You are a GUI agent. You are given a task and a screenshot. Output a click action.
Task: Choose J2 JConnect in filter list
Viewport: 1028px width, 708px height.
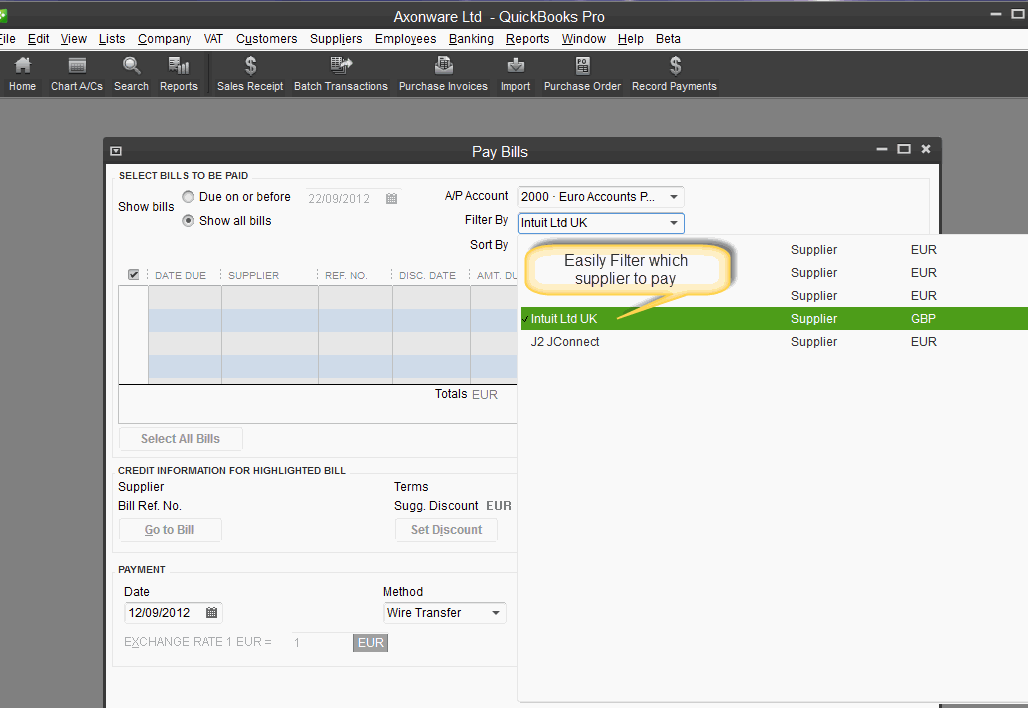pos(774,342)
